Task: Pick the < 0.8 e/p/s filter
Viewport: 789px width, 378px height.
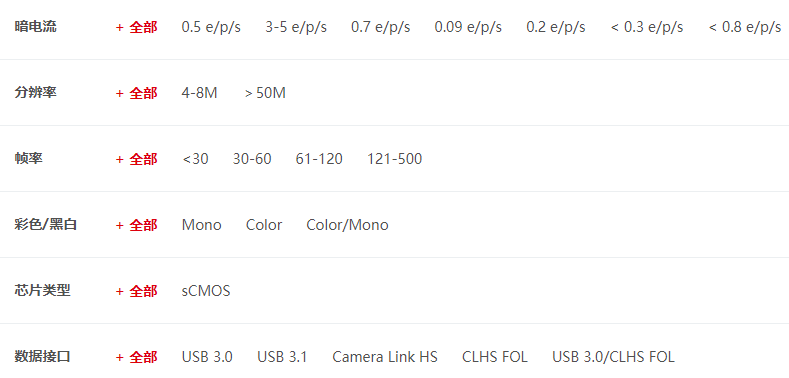Action: tap(745, 27)
